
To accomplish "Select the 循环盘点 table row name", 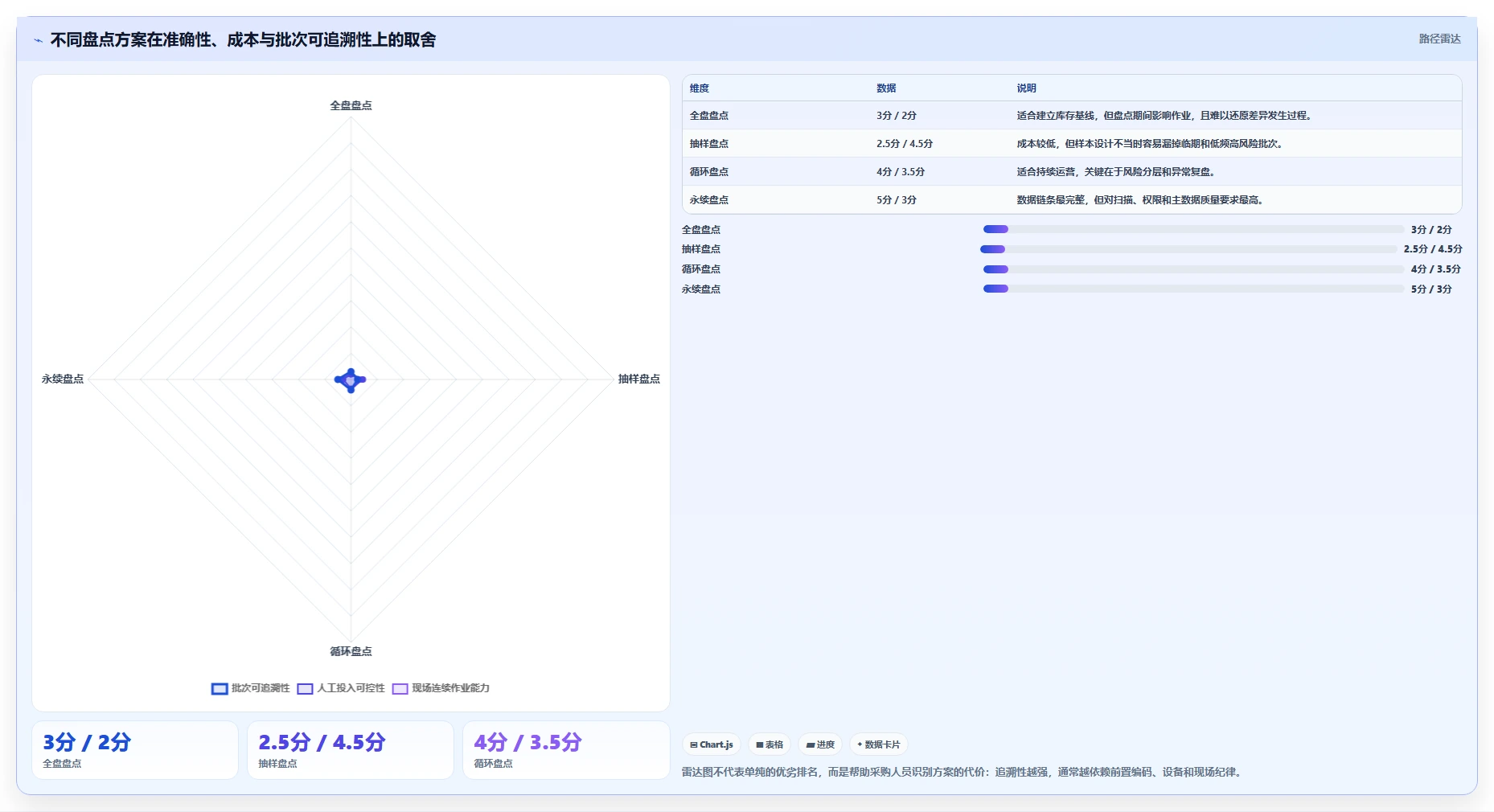I will pos(709,172).
